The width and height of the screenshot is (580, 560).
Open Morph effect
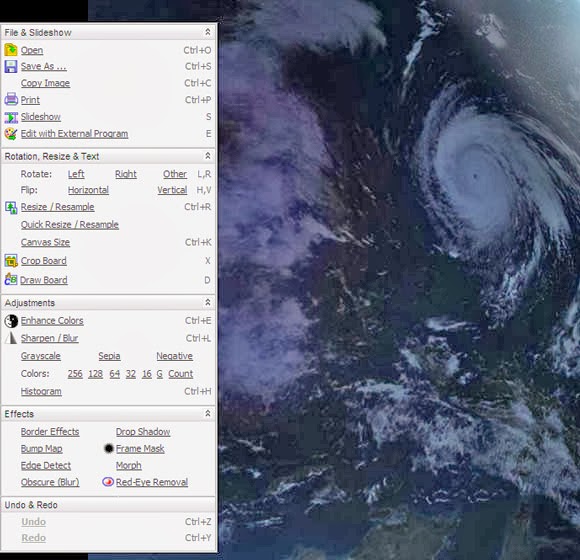coord(128,465)
